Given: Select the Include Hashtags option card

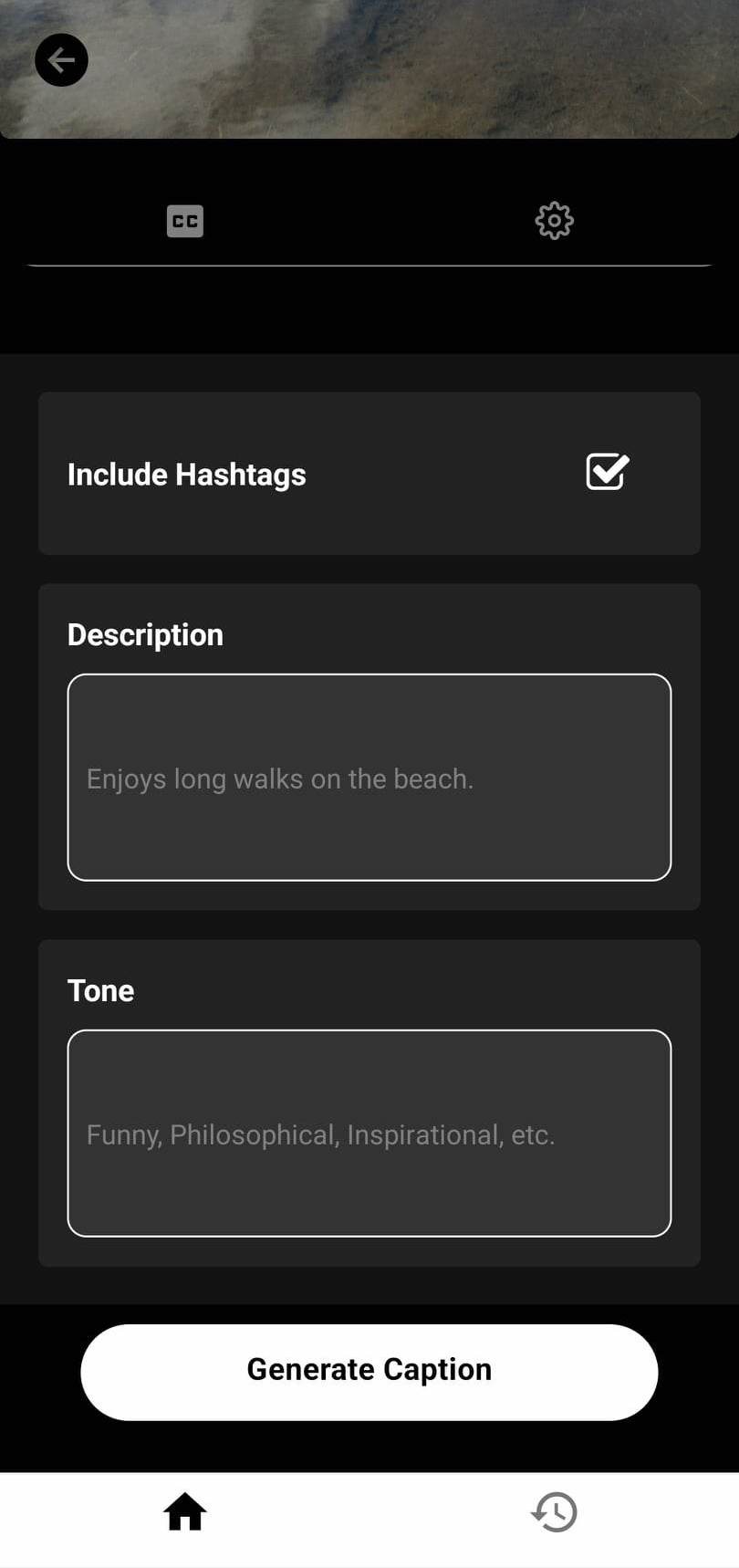Looking at the screenshot, I should point(369,474).
